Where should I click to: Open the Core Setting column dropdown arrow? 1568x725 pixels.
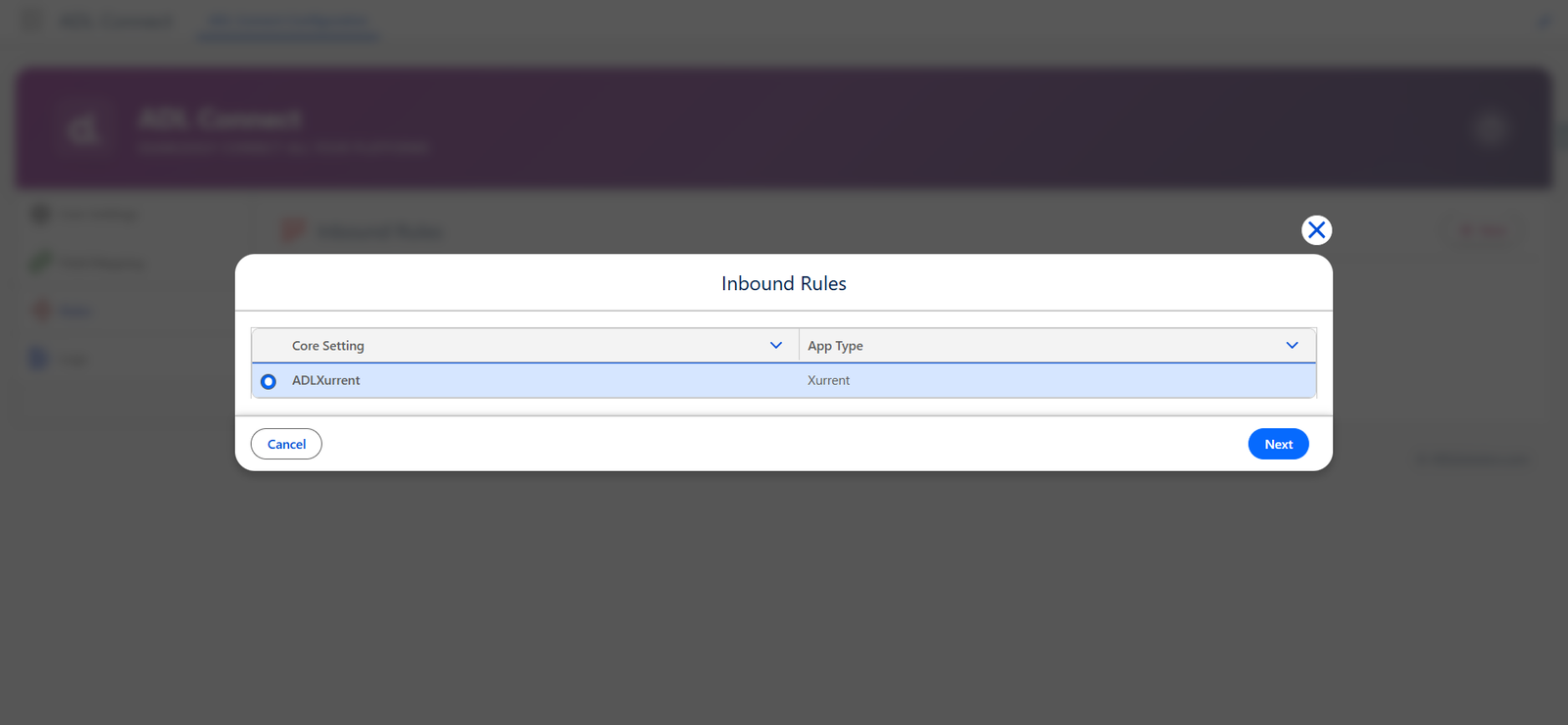point(776,346)
